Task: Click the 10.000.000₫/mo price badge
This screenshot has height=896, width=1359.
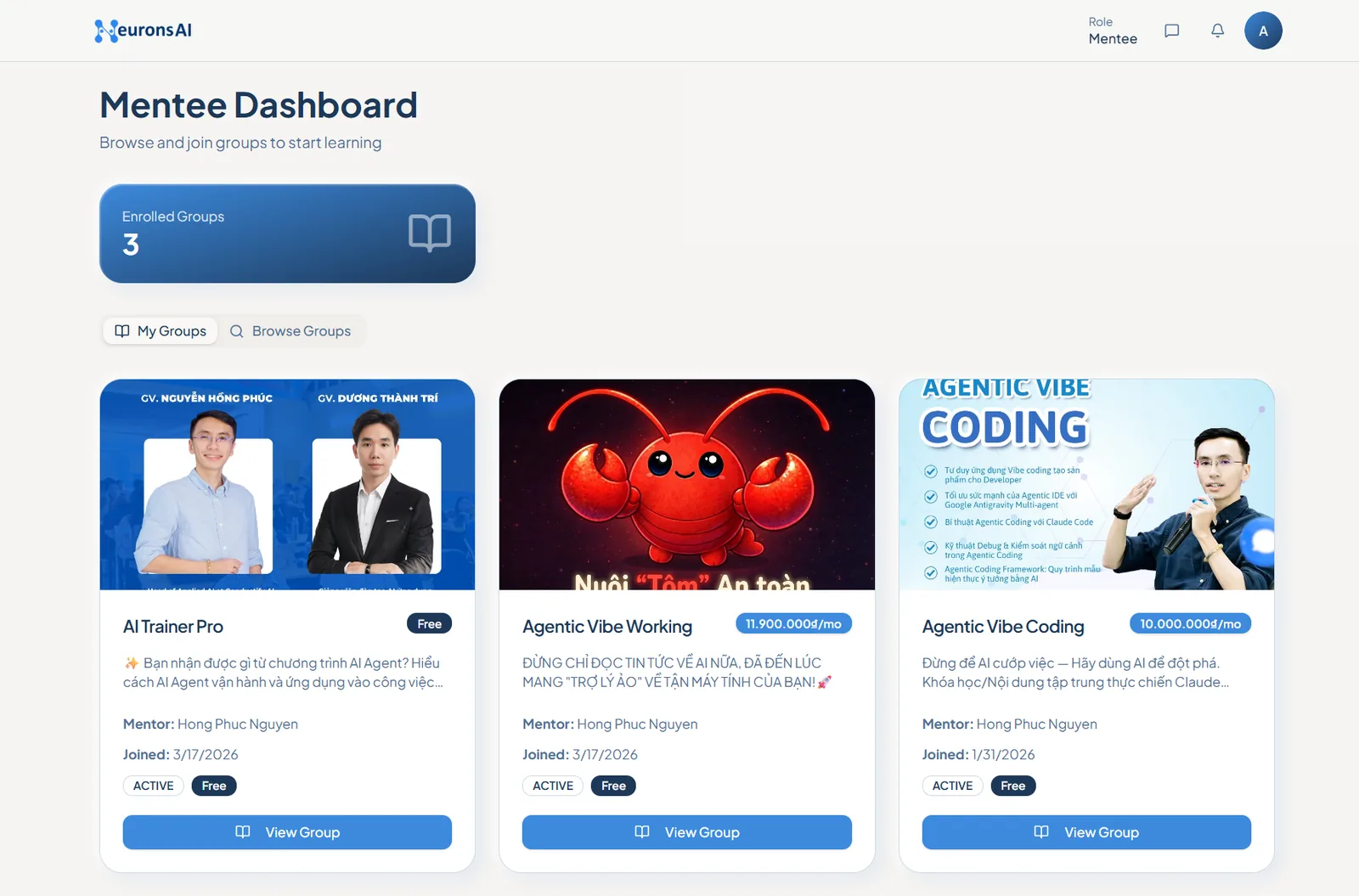Action: [x=1190, y=623]
